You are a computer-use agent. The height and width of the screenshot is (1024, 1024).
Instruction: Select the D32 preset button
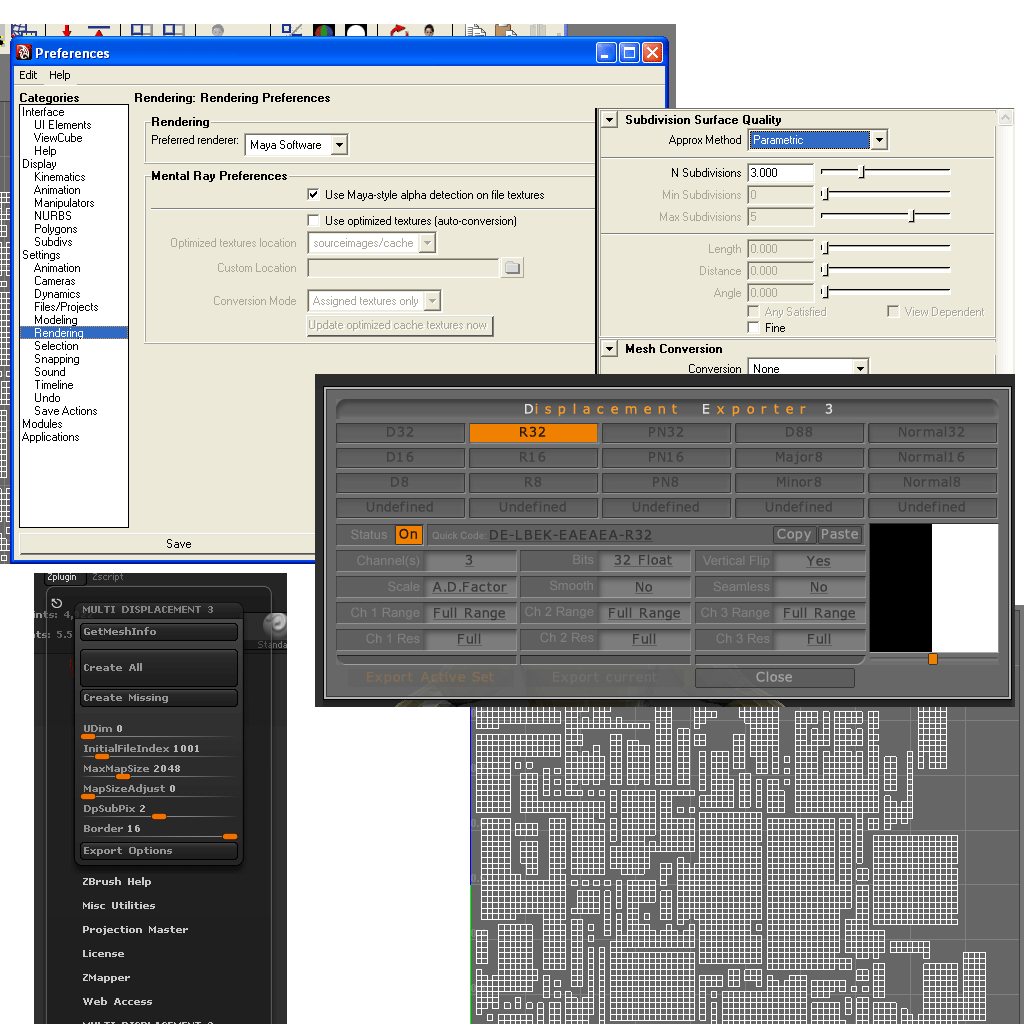pos(400,432)
